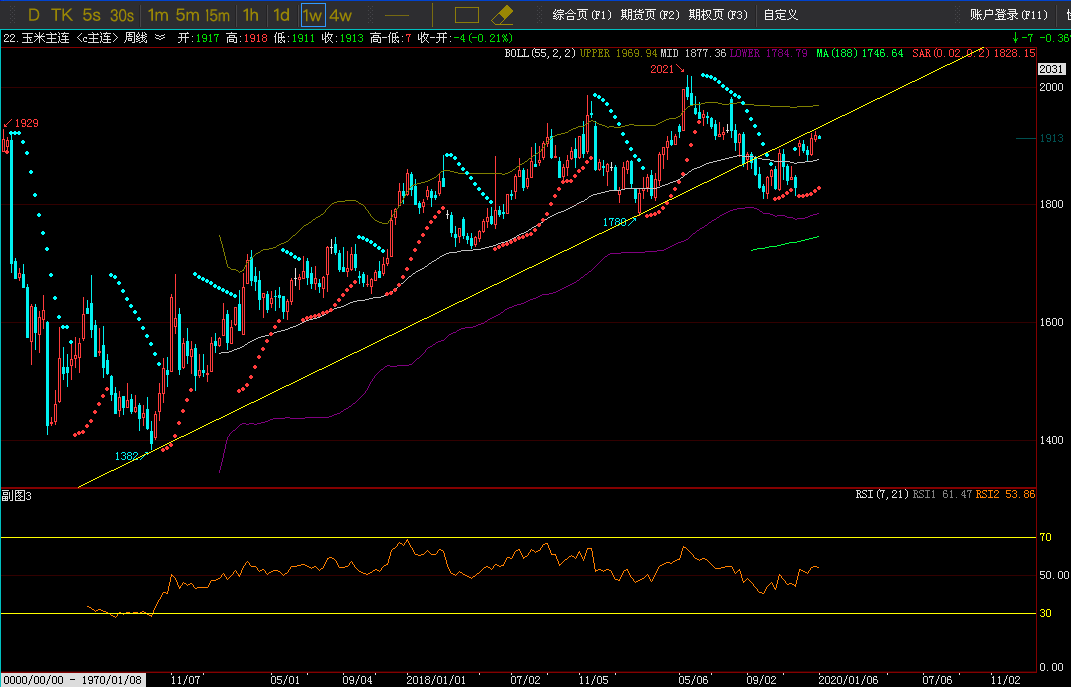Click the BOLL(55,2,2) indicator label

540,53
